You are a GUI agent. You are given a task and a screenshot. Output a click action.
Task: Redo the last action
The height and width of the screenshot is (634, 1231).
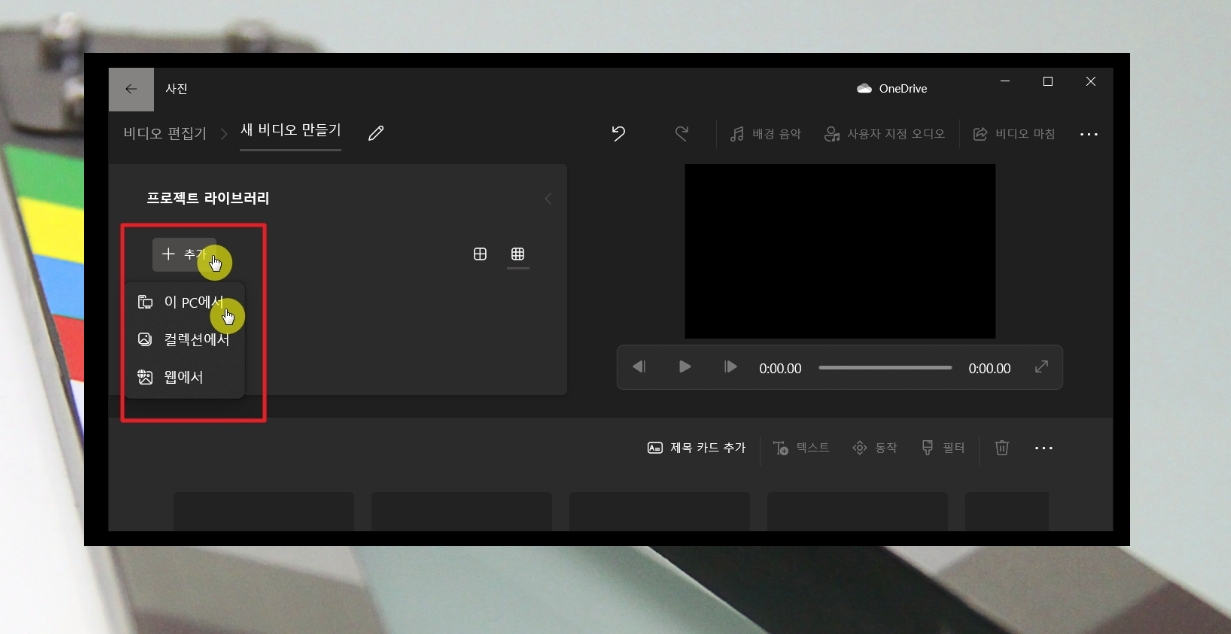682,133
